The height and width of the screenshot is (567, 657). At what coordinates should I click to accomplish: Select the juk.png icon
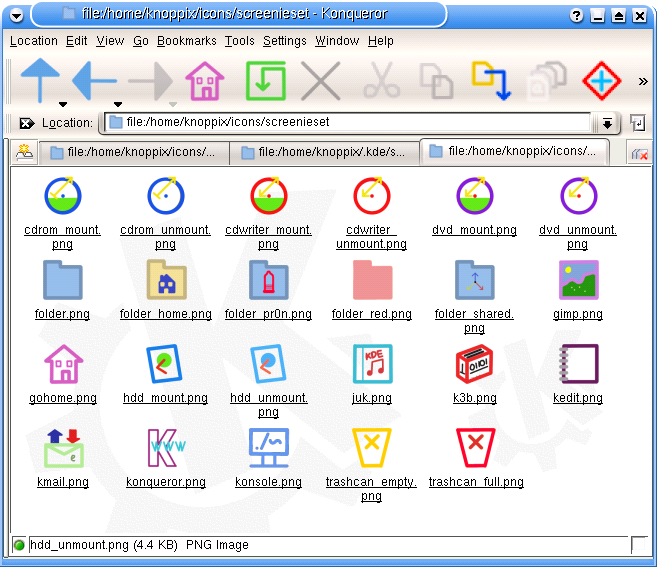(x=372, y=364)
